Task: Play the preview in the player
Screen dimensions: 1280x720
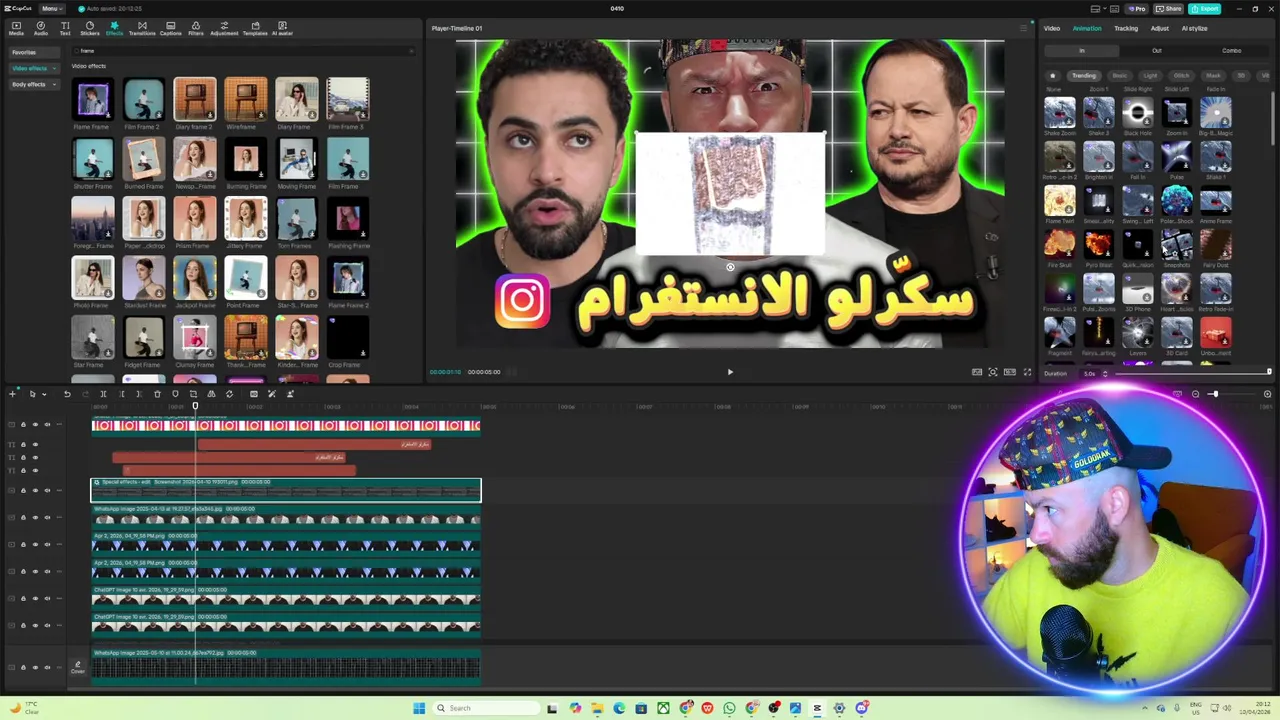Action: 730,372
